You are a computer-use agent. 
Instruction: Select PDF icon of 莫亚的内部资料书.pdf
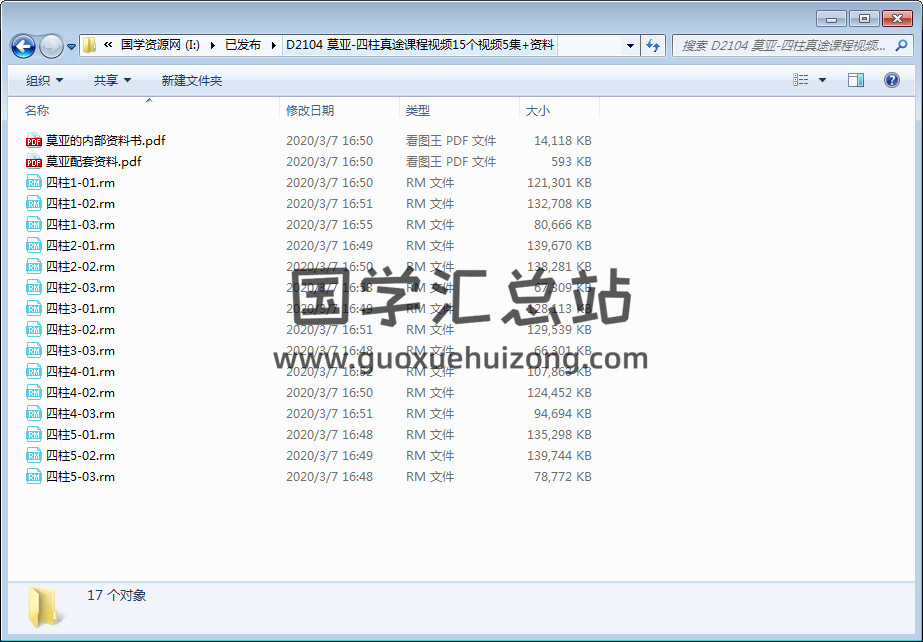point(34,141)
